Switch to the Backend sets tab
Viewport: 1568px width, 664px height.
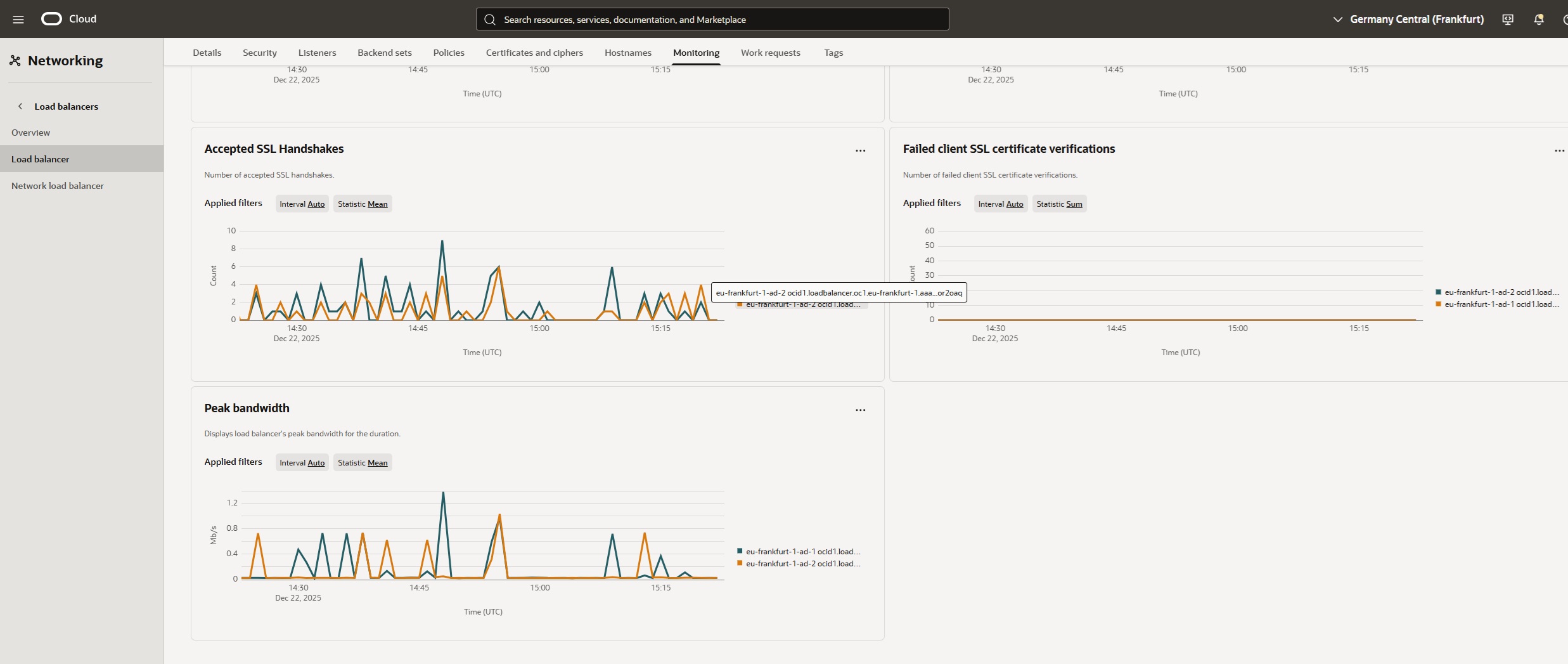tap(384, 53)
